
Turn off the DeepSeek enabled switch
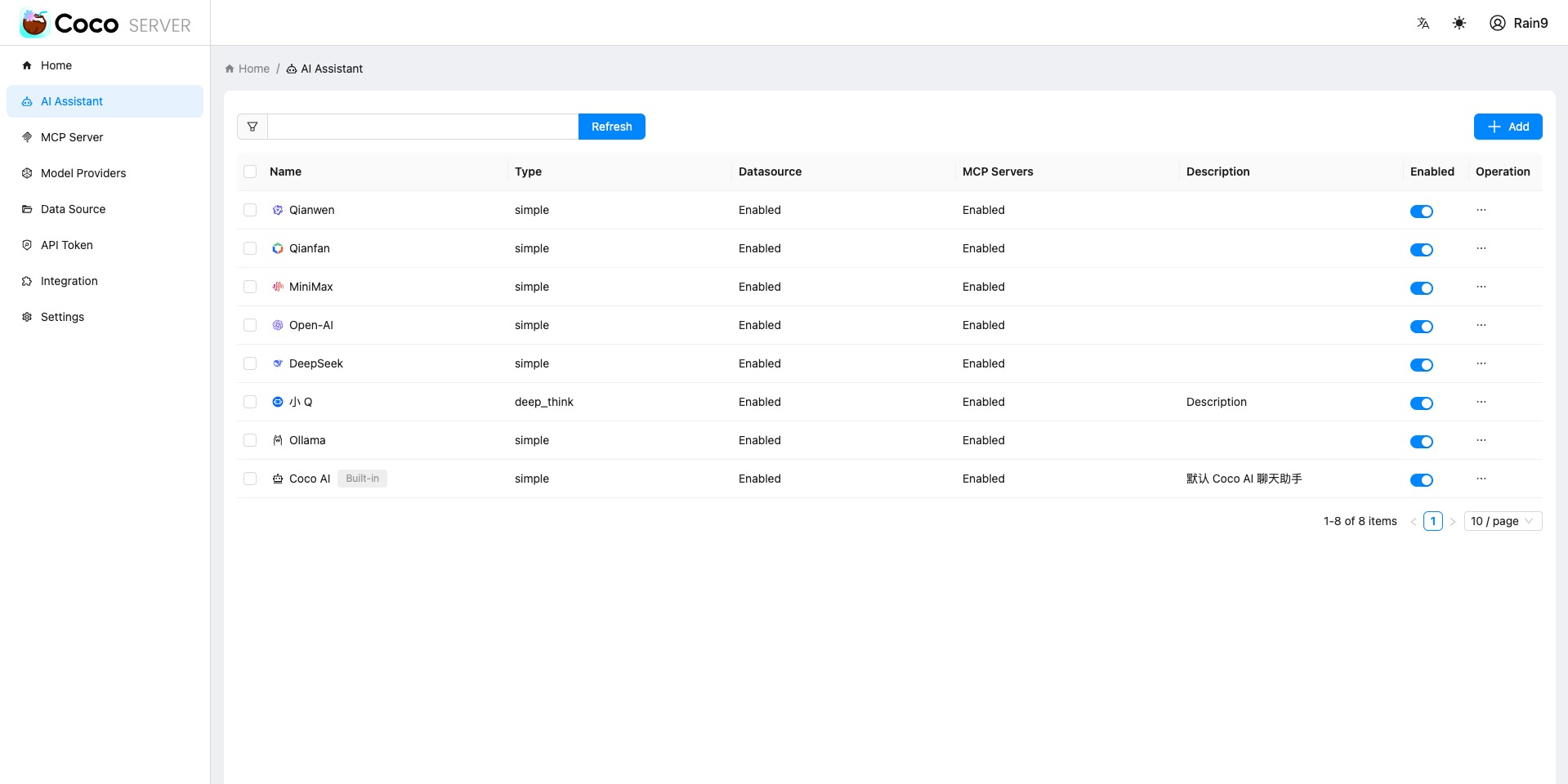1422,365
